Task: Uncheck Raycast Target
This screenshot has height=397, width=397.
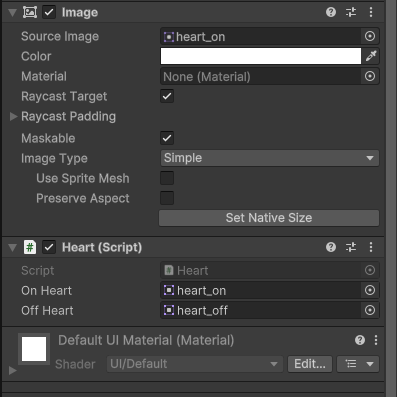Action: [x=167, y=96]
